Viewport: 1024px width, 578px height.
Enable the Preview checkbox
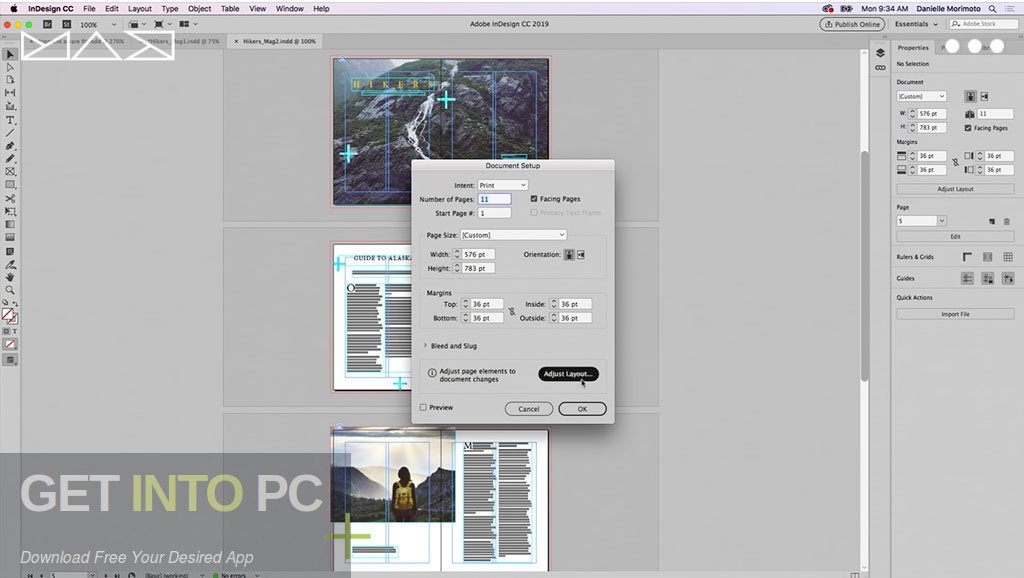[423, 408]
